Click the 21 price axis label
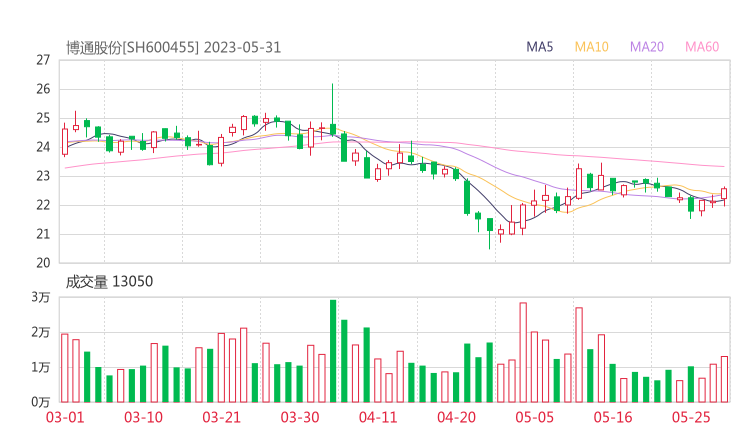The width and height of the screenshot is (740, 440). [x=43, y=234]
